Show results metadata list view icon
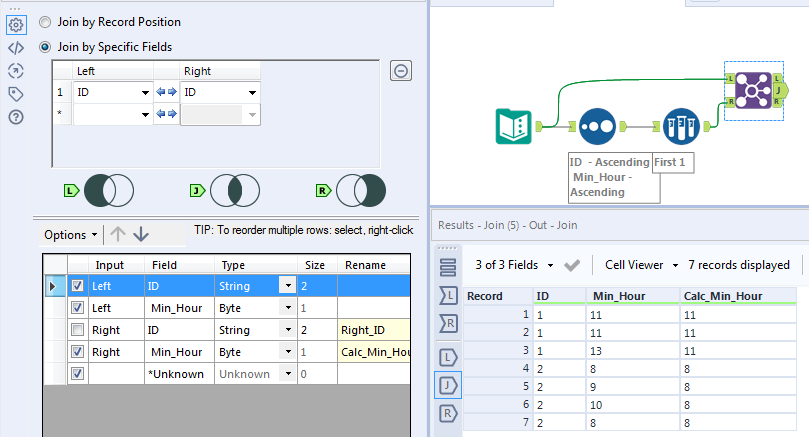 tap(448, 267)
